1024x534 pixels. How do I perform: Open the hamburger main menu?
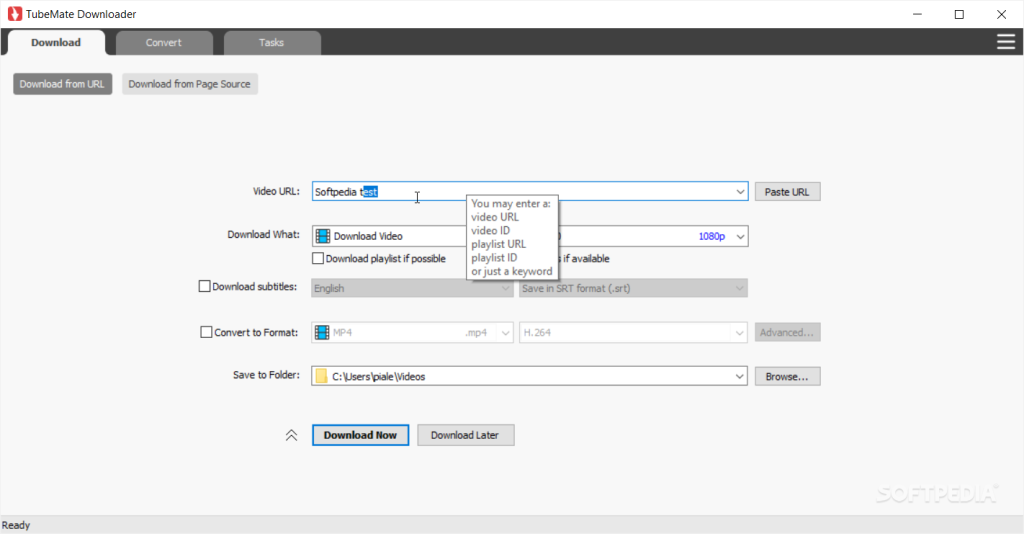tap(1006, 42)
